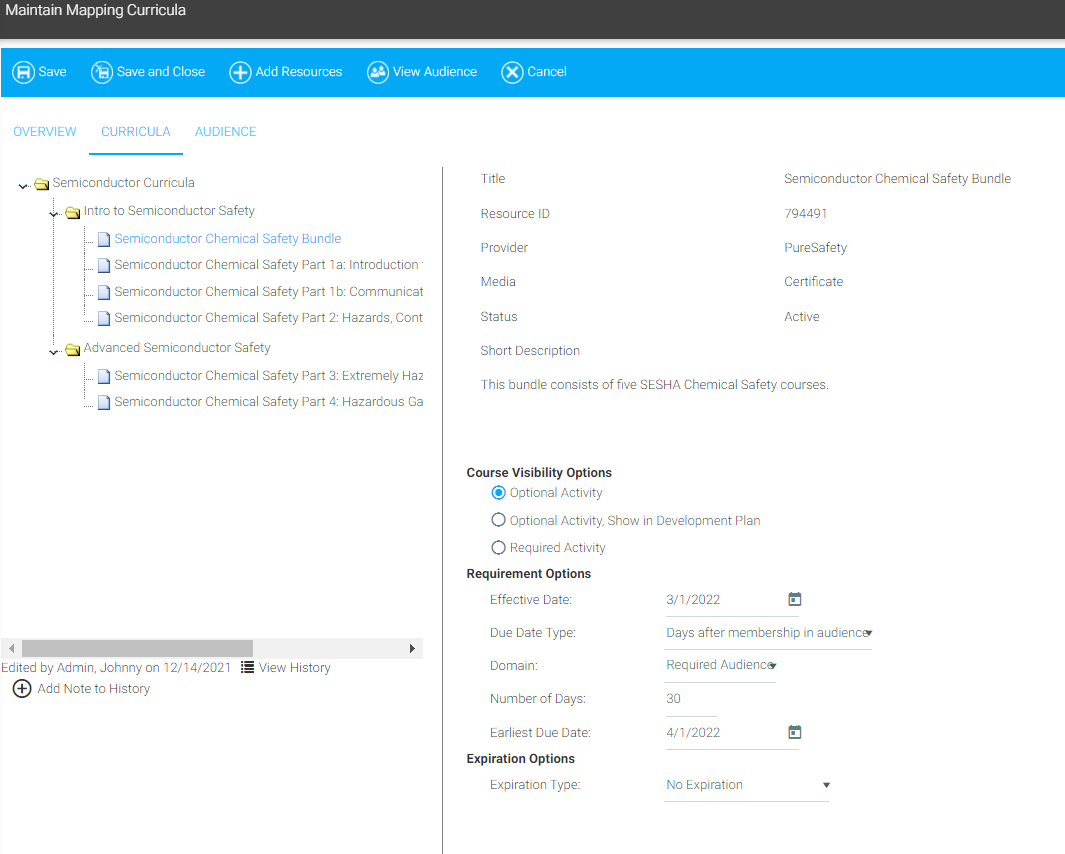Click the Provider value PureSafety
The width and height of the screenshot is (1065, 854).
click(x=815, y=247)
